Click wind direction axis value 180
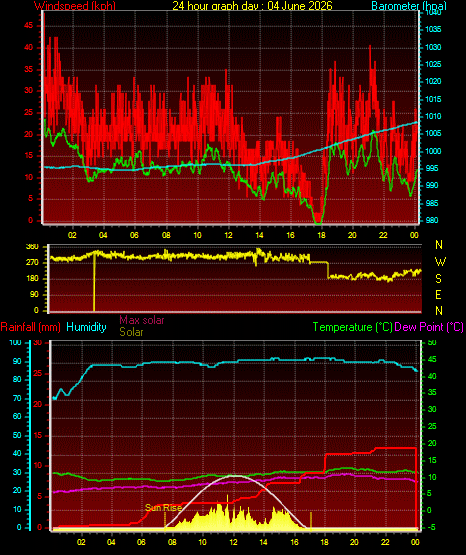Image resolution: width=466 pixels, height=555 pixels. (32, 279)
